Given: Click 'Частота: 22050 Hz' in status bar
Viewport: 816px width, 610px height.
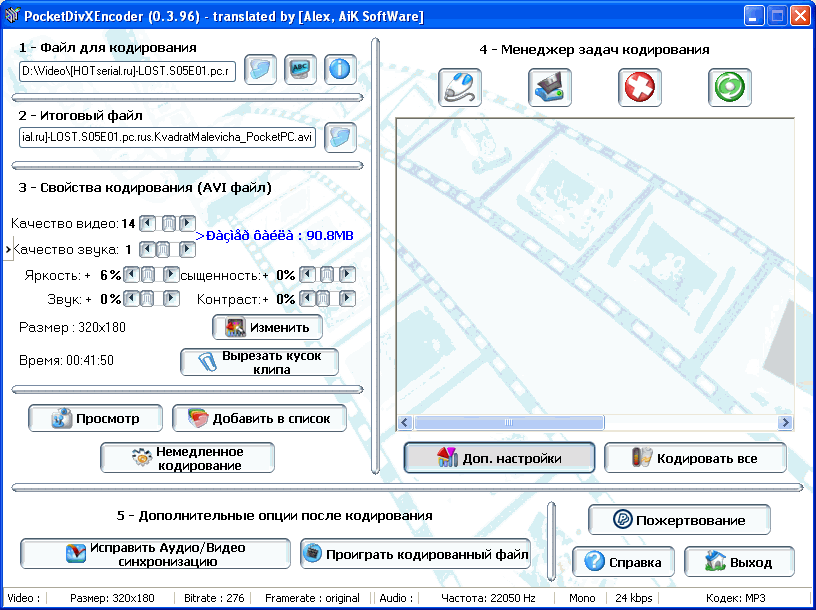Looking at the screenshot, I should tap(488, 598).
